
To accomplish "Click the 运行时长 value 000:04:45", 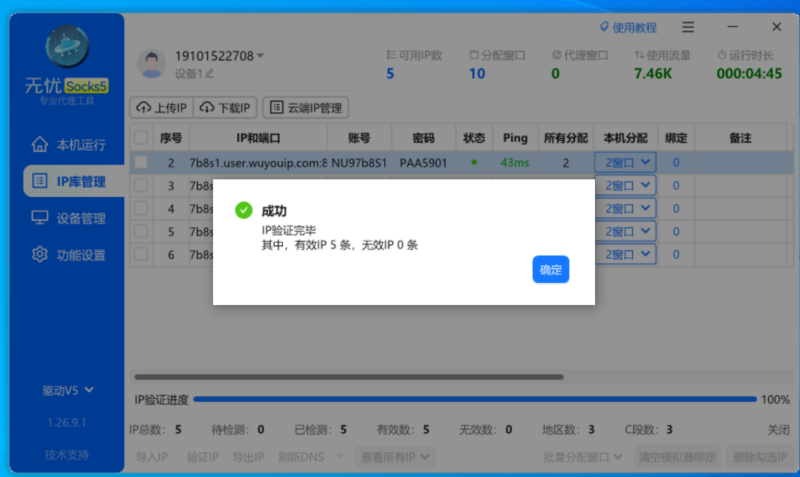I will tap(749, 74).
